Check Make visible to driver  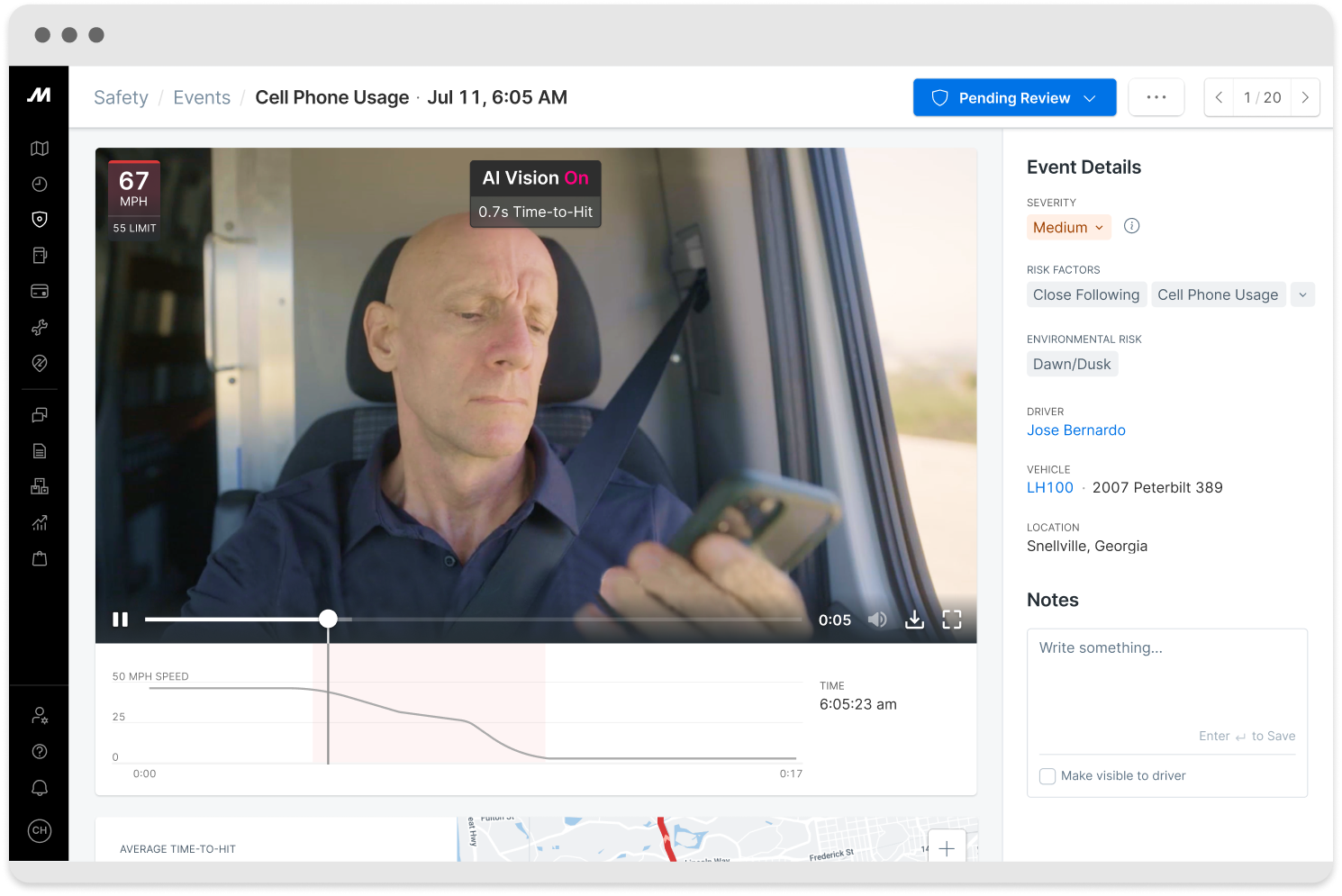click(1047, 776)
